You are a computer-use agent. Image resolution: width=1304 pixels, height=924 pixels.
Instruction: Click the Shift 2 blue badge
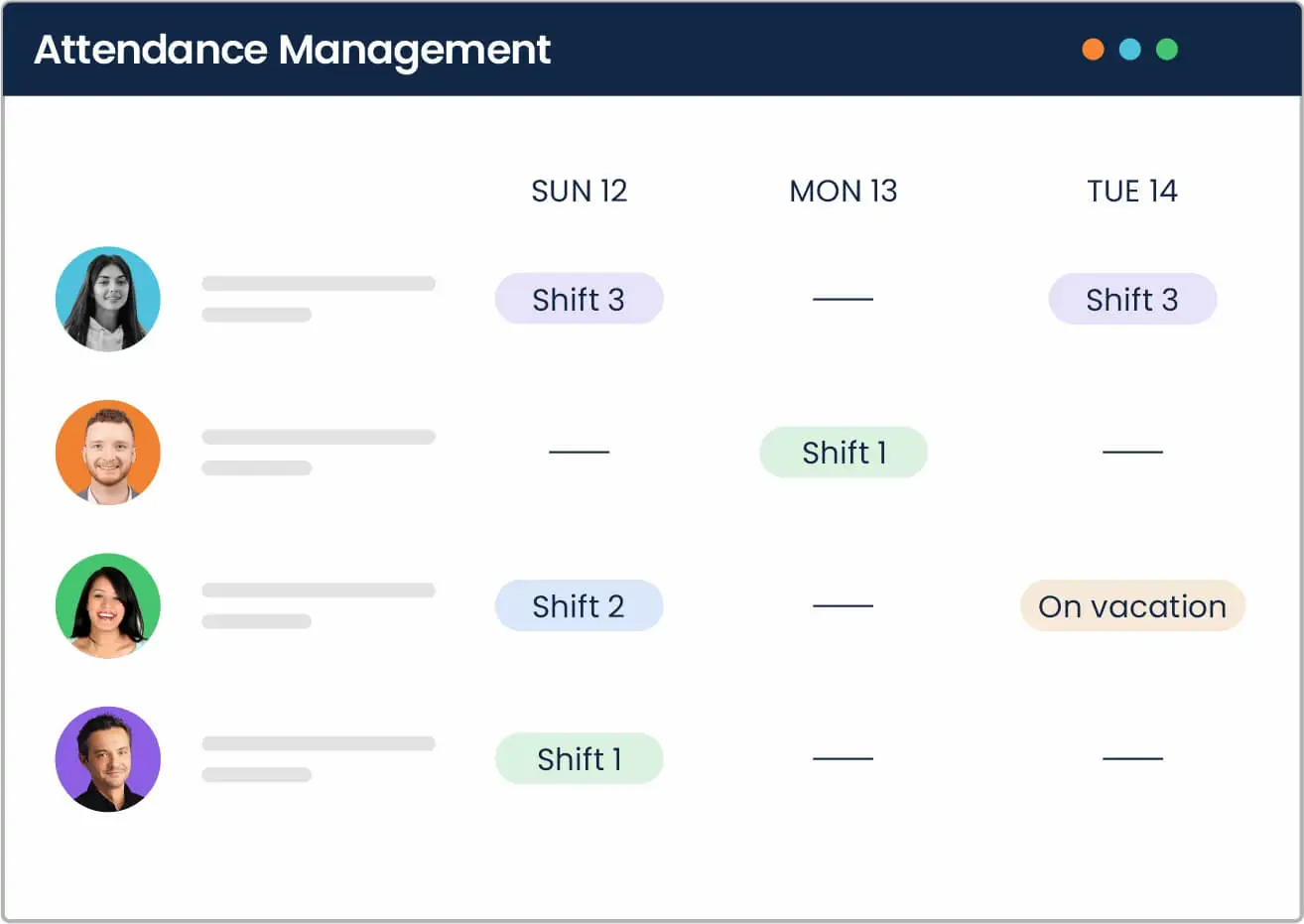[x=579, y=605]
